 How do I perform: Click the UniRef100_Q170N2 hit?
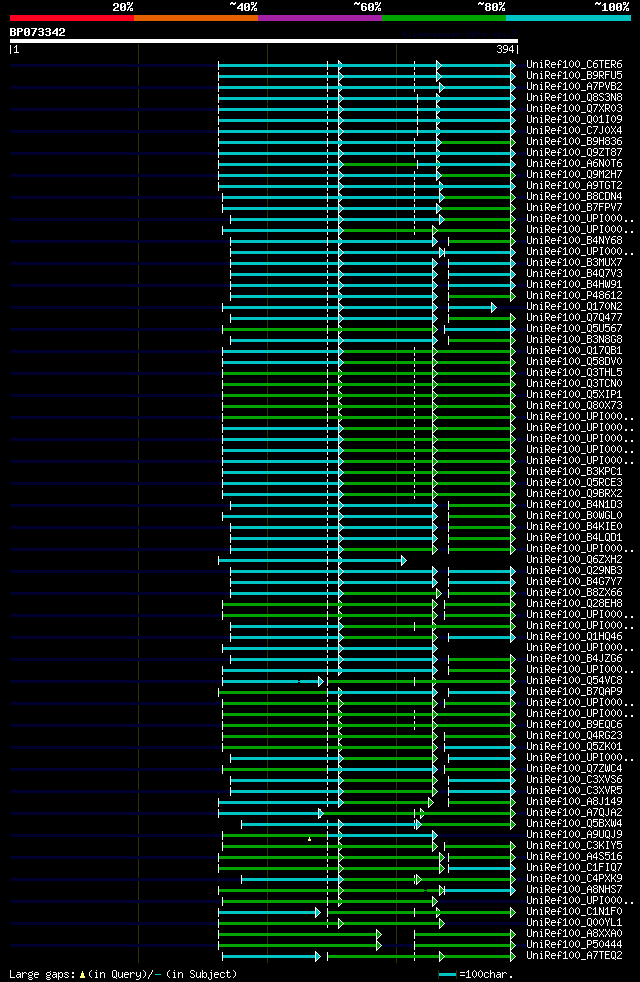[574, 306]
